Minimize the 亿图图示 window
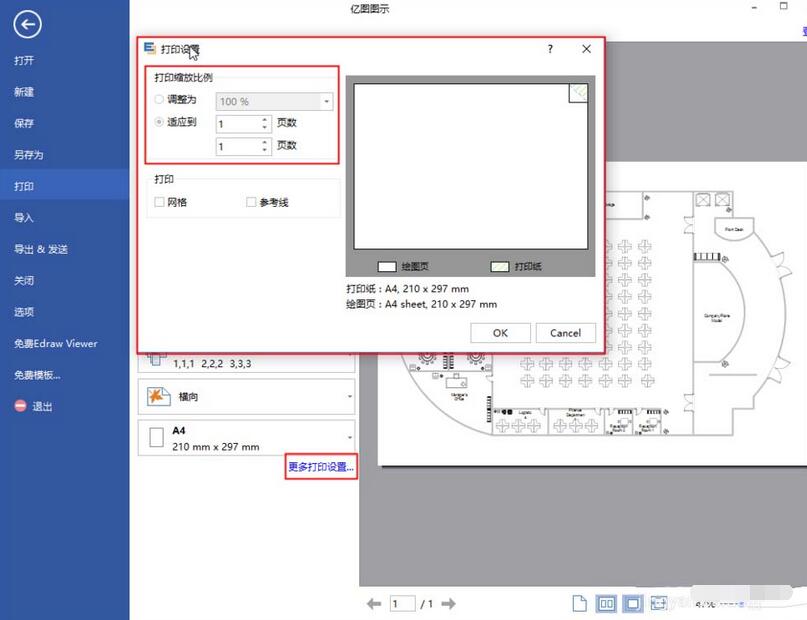This screenshot has height=620, width=807. point(754,8)
